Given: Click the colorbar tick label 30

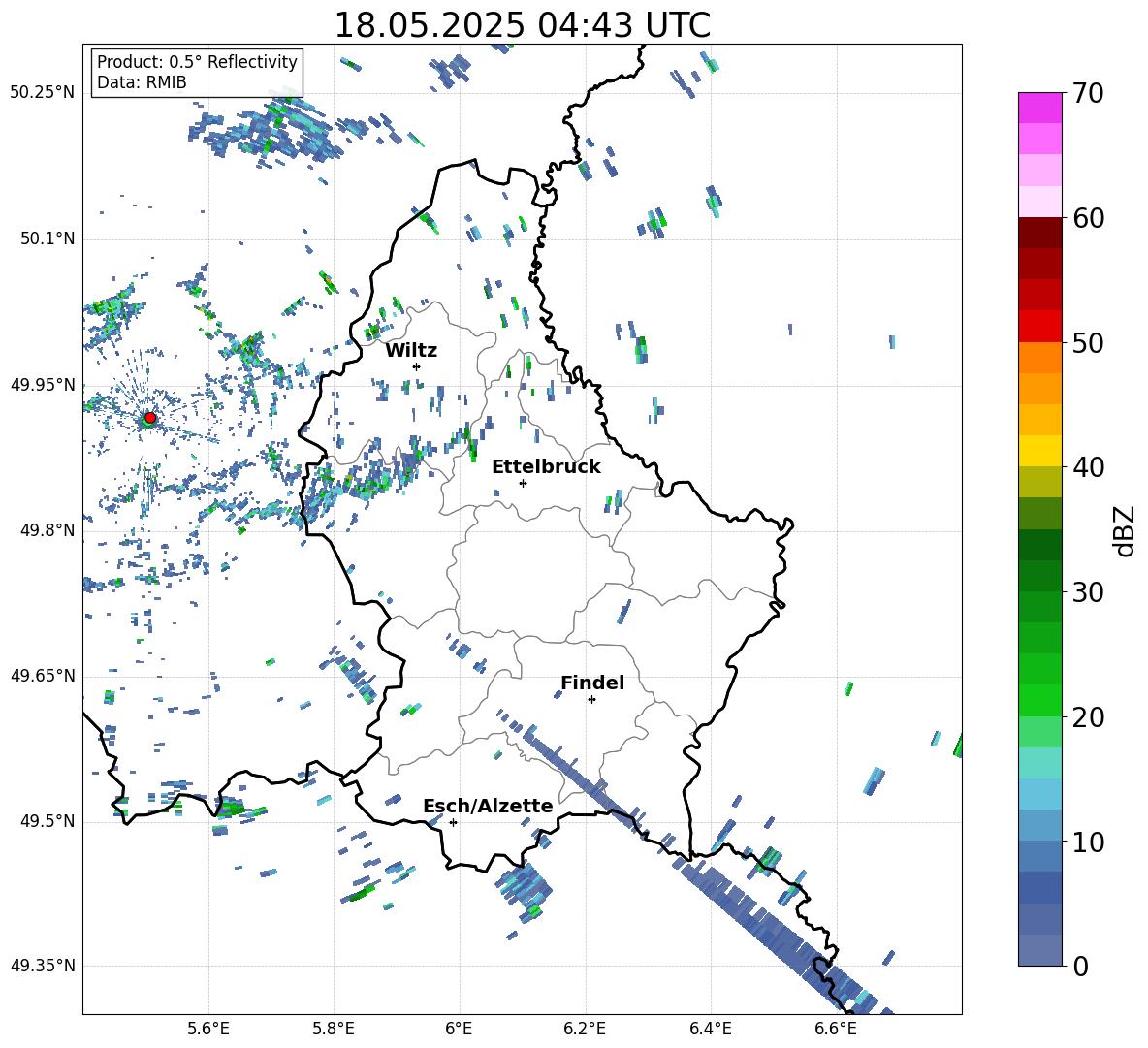Looking at the screenshot, I should [x=1087, y=592].
